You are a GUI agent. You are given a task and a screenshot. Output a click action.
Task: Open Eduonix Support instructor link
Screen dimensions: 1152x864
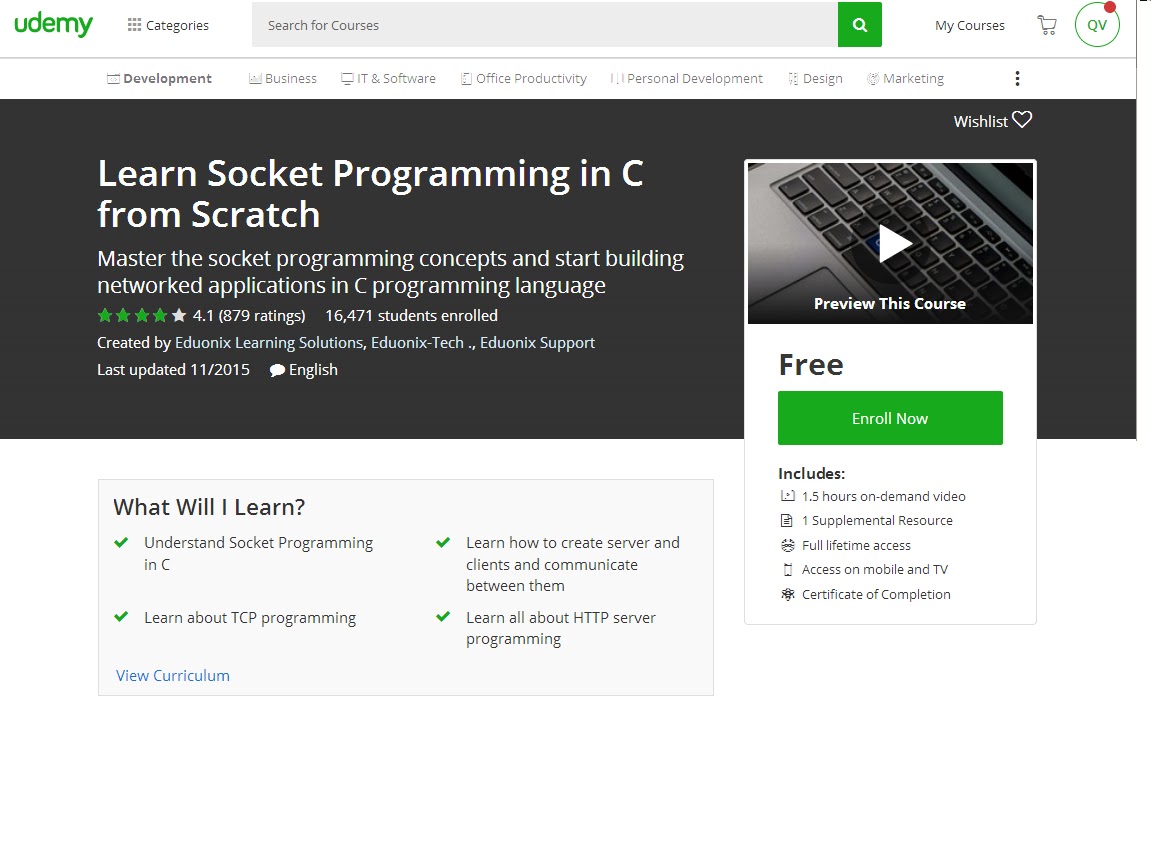tap(537, 343)
